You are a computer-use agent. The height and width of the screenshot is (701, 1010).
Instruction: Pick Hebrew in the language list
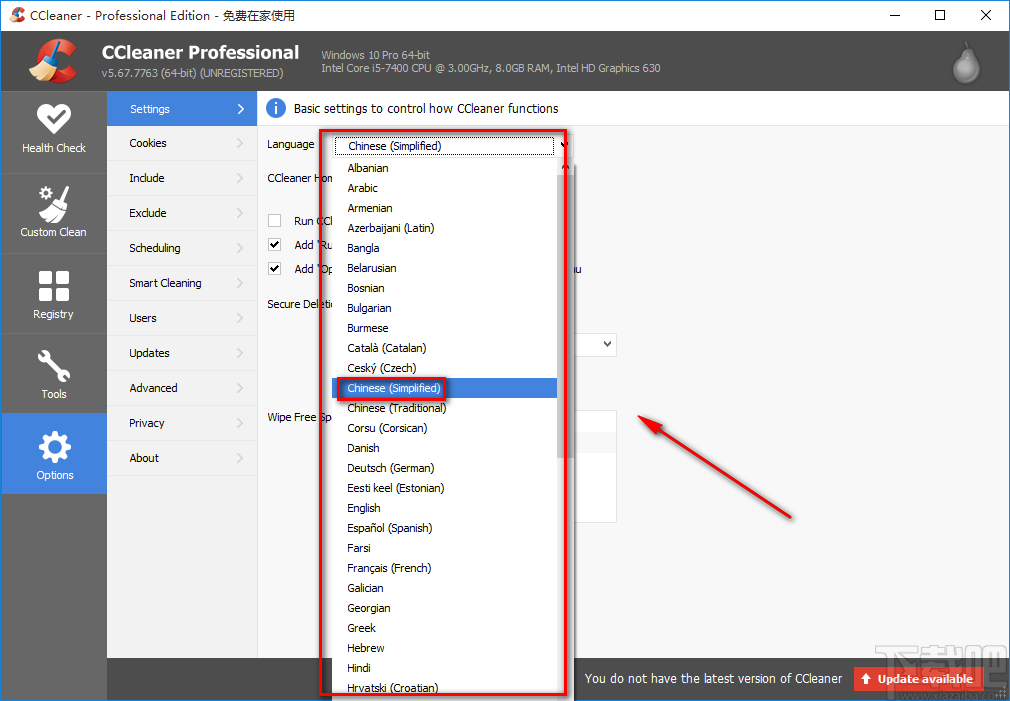[x=444, y=648]
